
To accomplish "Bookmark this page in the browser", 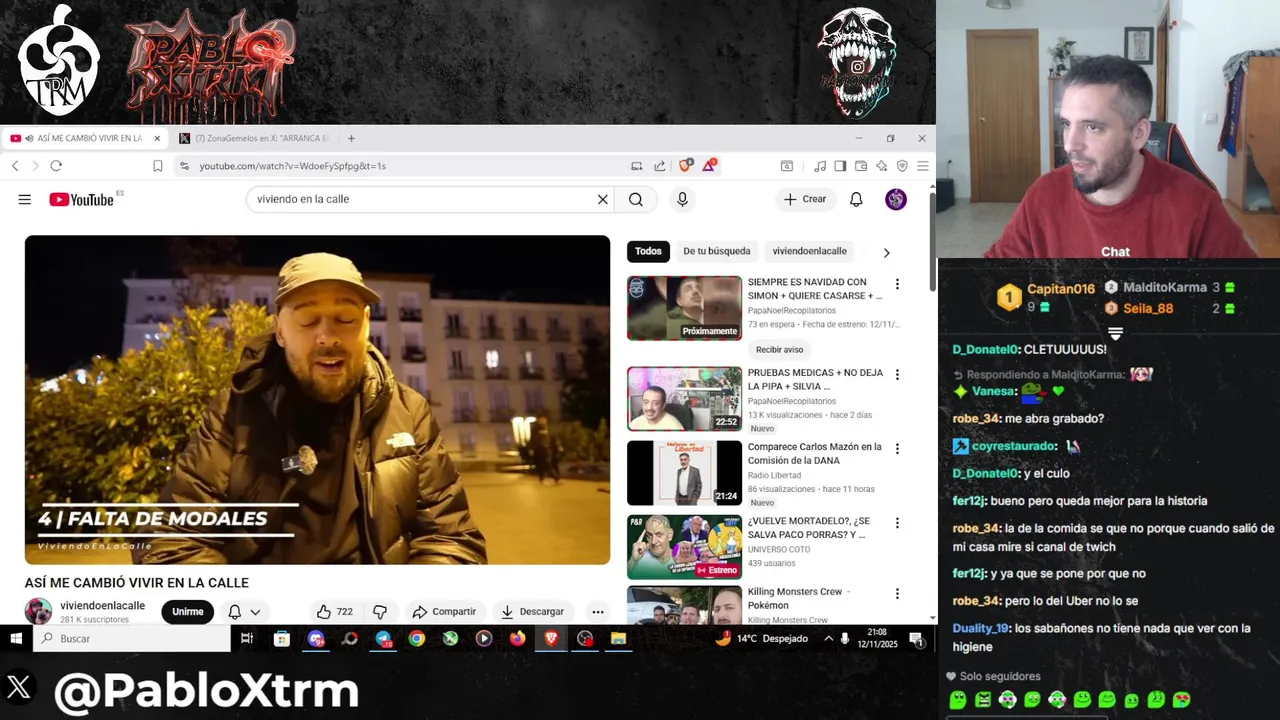I will point(158,166).
